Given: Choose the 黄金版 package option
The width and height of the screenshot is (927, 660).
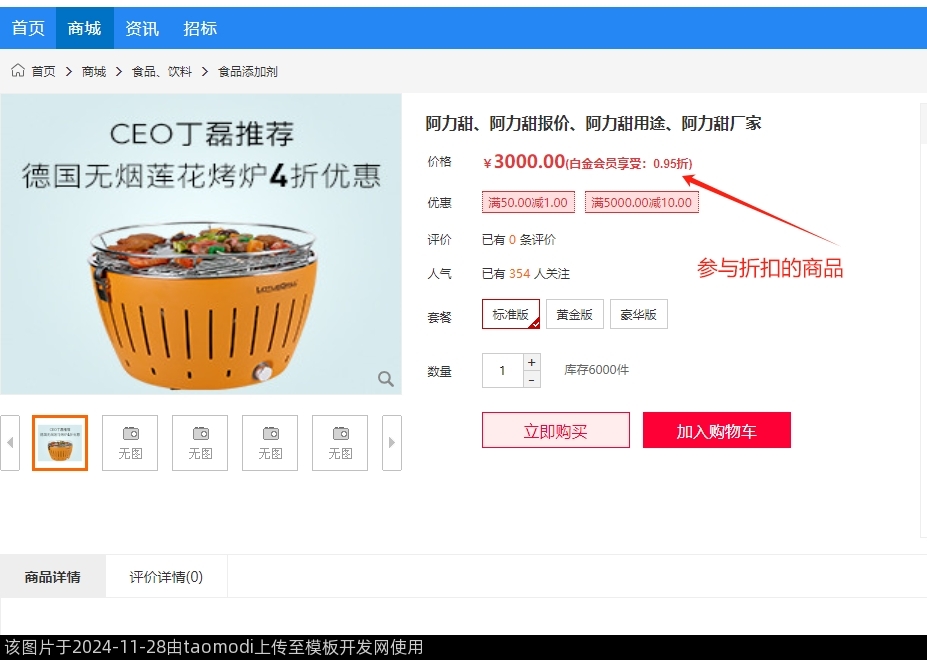Looking at the screenshot, I should [x=575, y=314].
